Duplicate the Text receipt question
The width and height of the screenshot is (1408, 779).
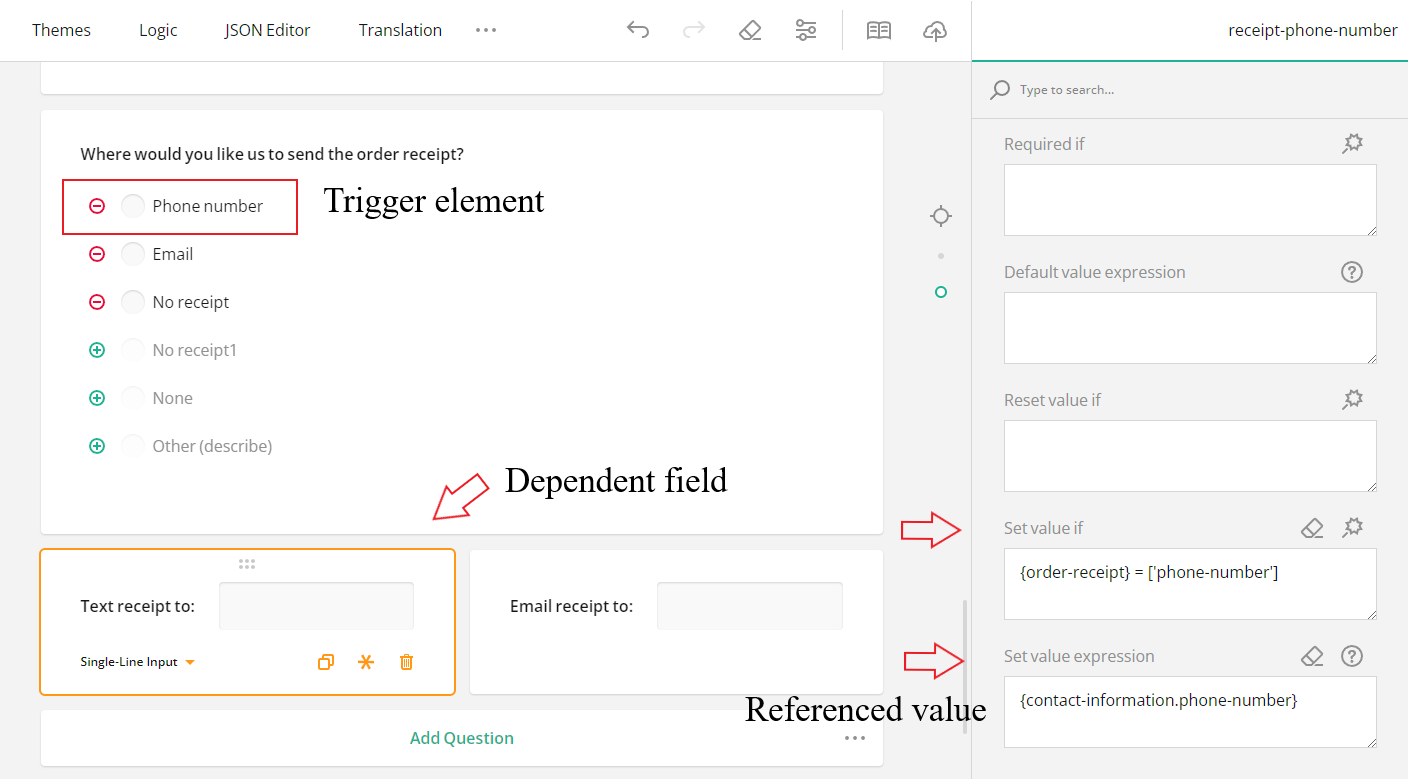325,661
